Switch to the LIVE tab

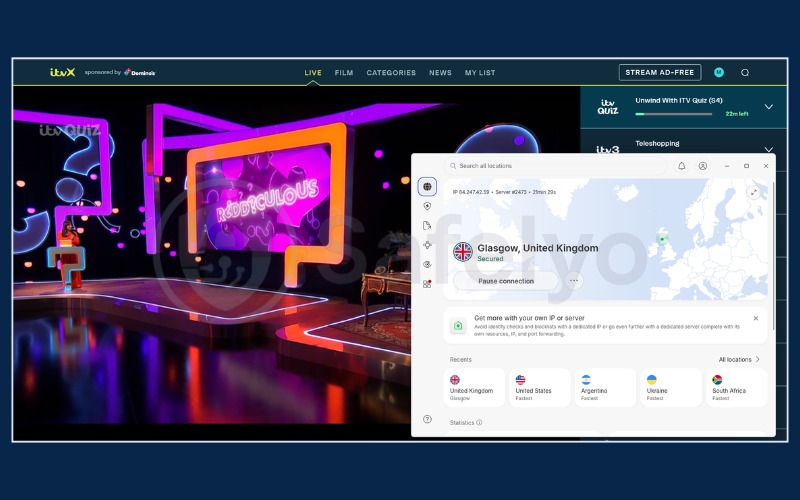click(313, 73)
